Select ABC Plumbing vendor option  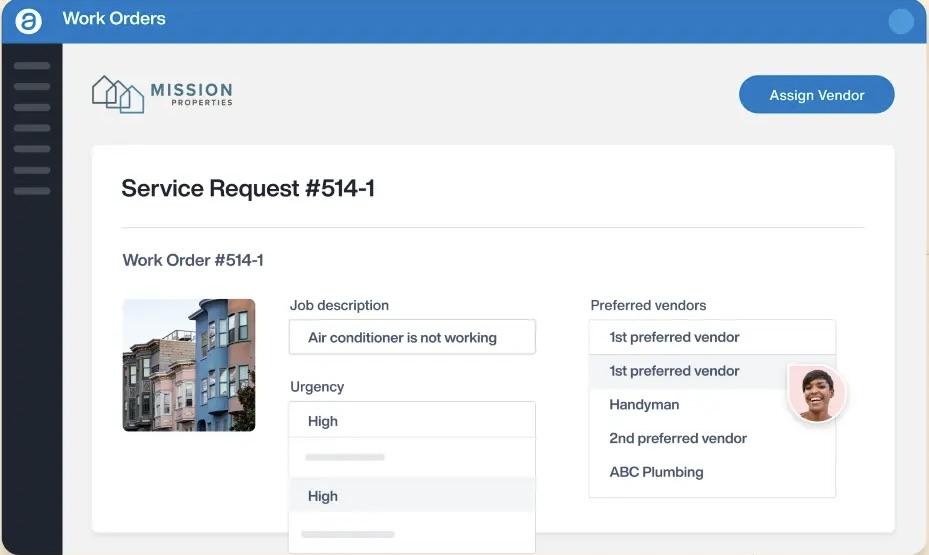click(x=656, y=472)
